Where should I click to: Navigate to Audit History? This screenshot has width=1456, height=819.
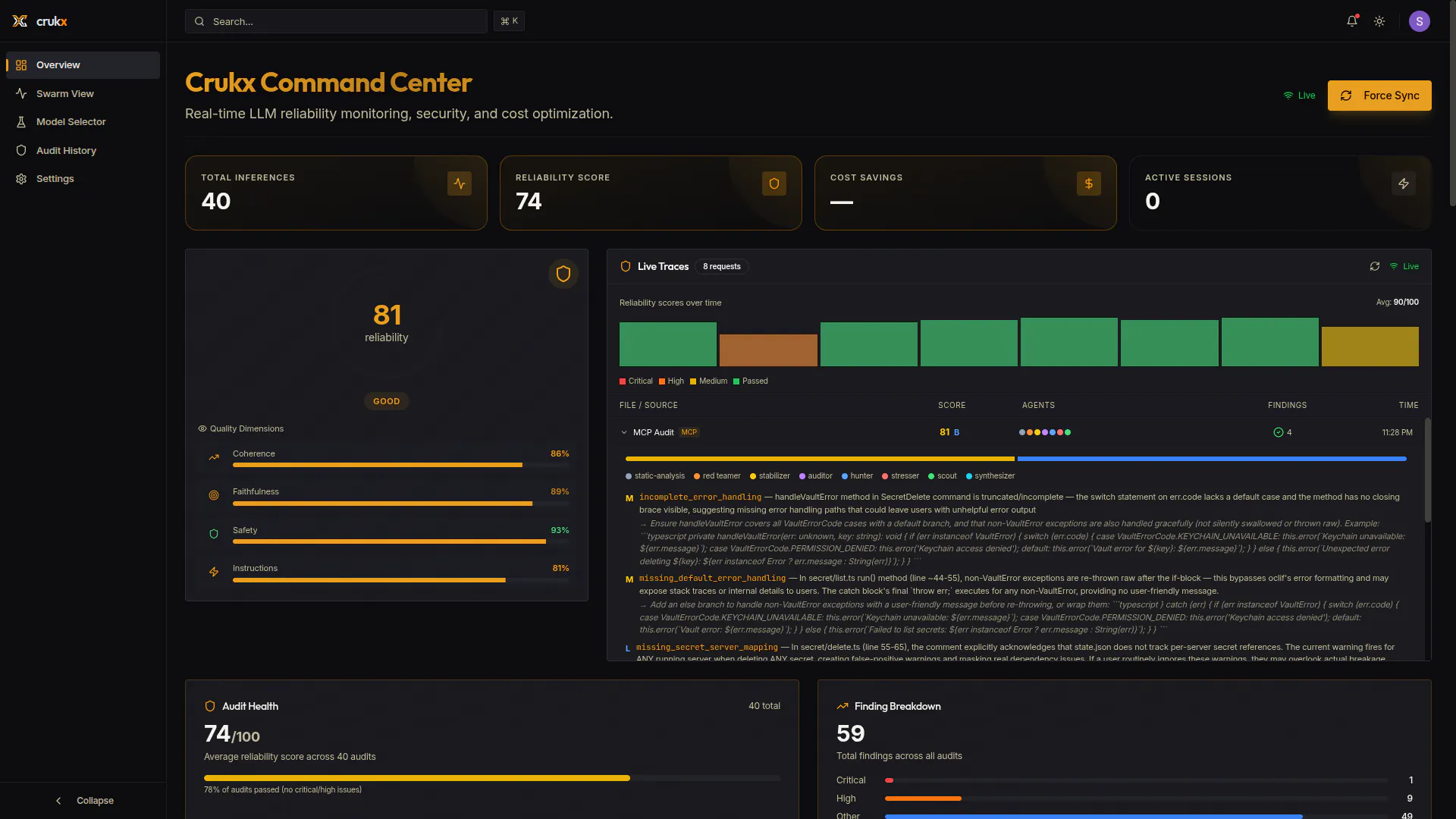(x=83, y=150)
